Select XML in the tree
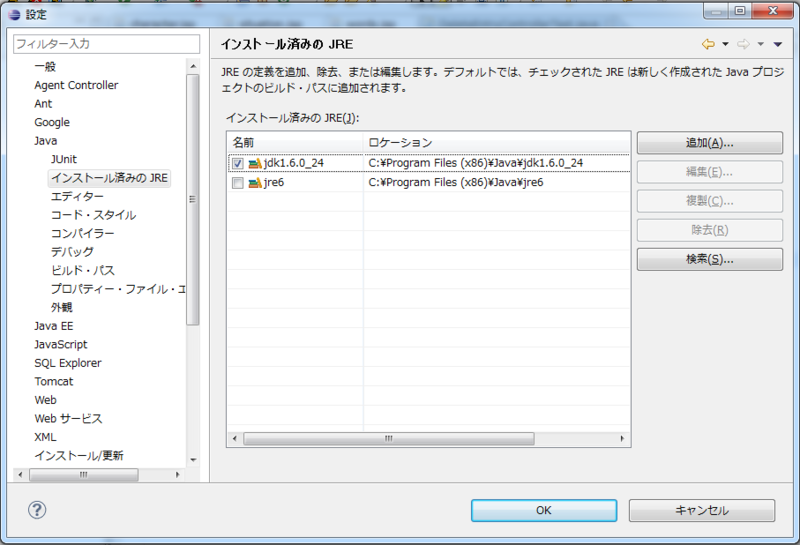Image resolution: width=800 pixels, height=545 pixels. (45, 437)
